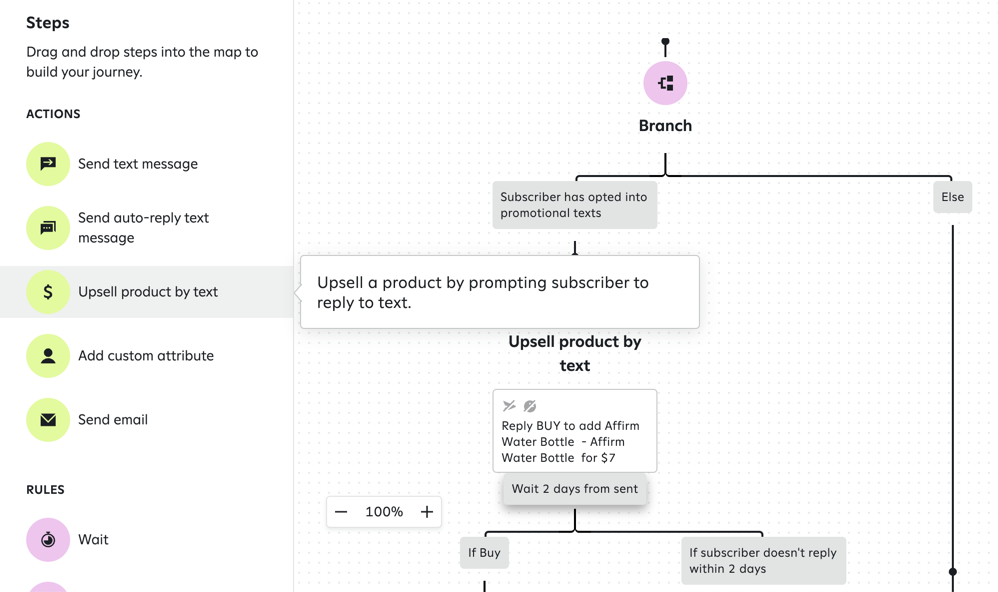The image size is (998, 592).
Task: Select the If Buy branch label
Action: pyautogui.click(x=484, y=553)
